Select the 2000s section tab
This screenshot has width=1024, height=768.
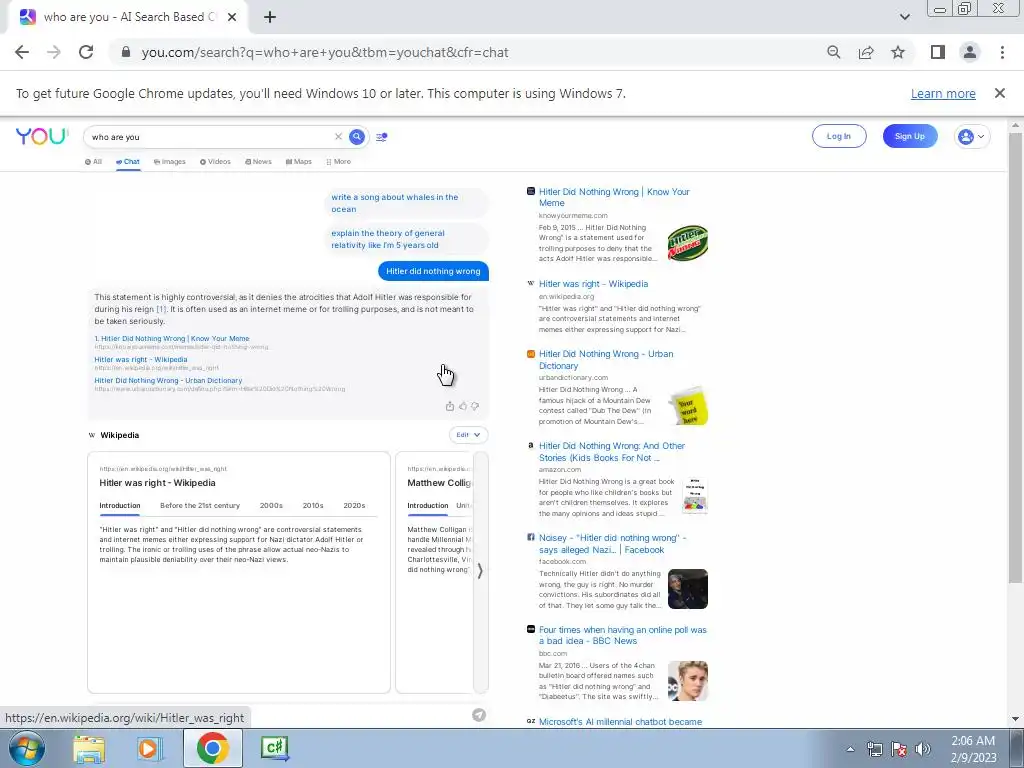pos(271,505)
